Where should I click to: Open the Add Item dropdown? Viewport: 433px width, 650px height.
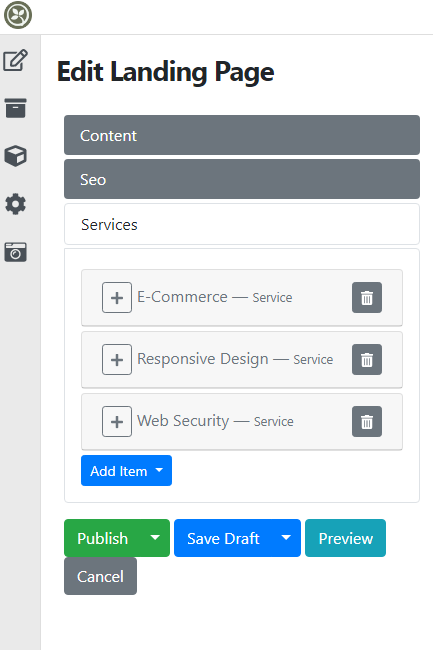[x=126, y=471]
